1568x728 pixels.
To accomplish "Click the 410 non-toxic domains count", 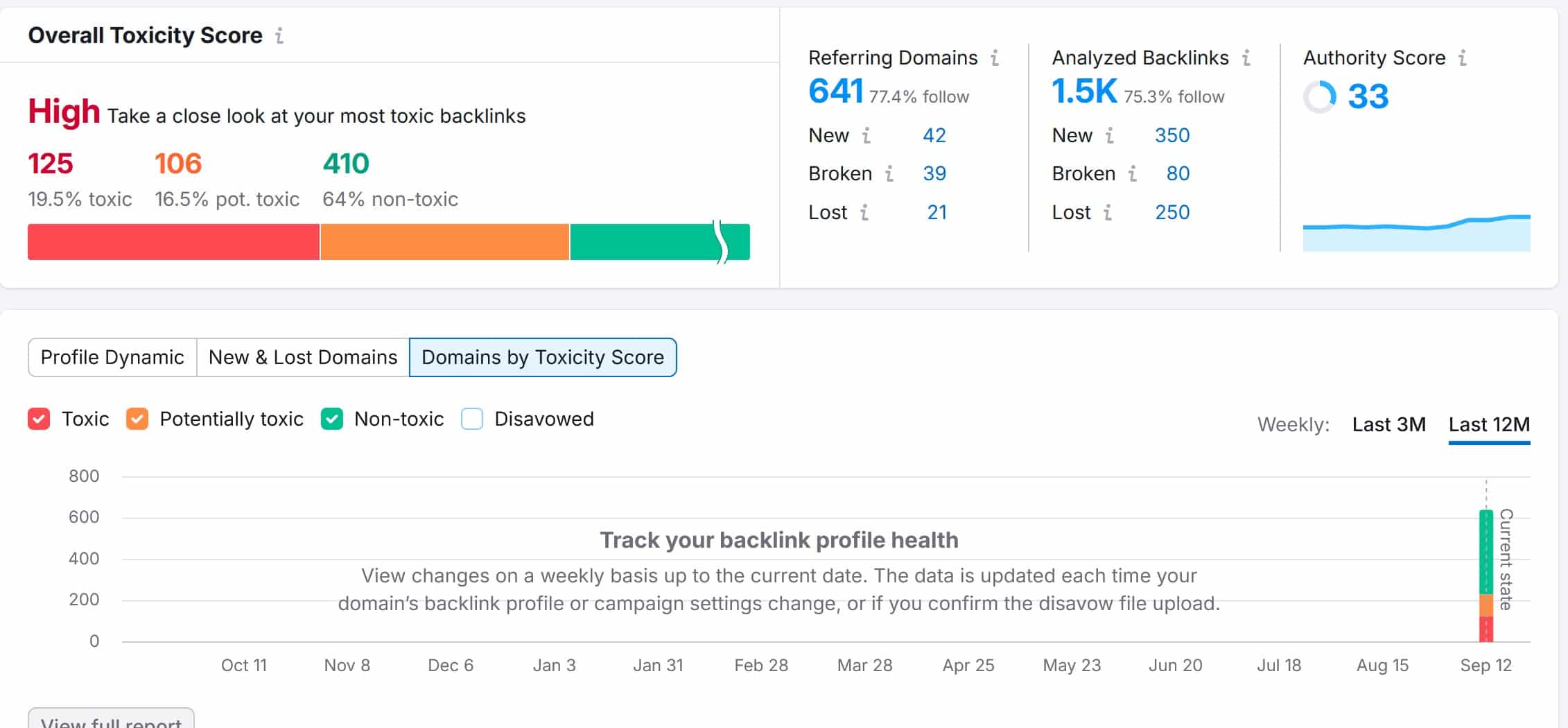I will click(x=346, y=164).
